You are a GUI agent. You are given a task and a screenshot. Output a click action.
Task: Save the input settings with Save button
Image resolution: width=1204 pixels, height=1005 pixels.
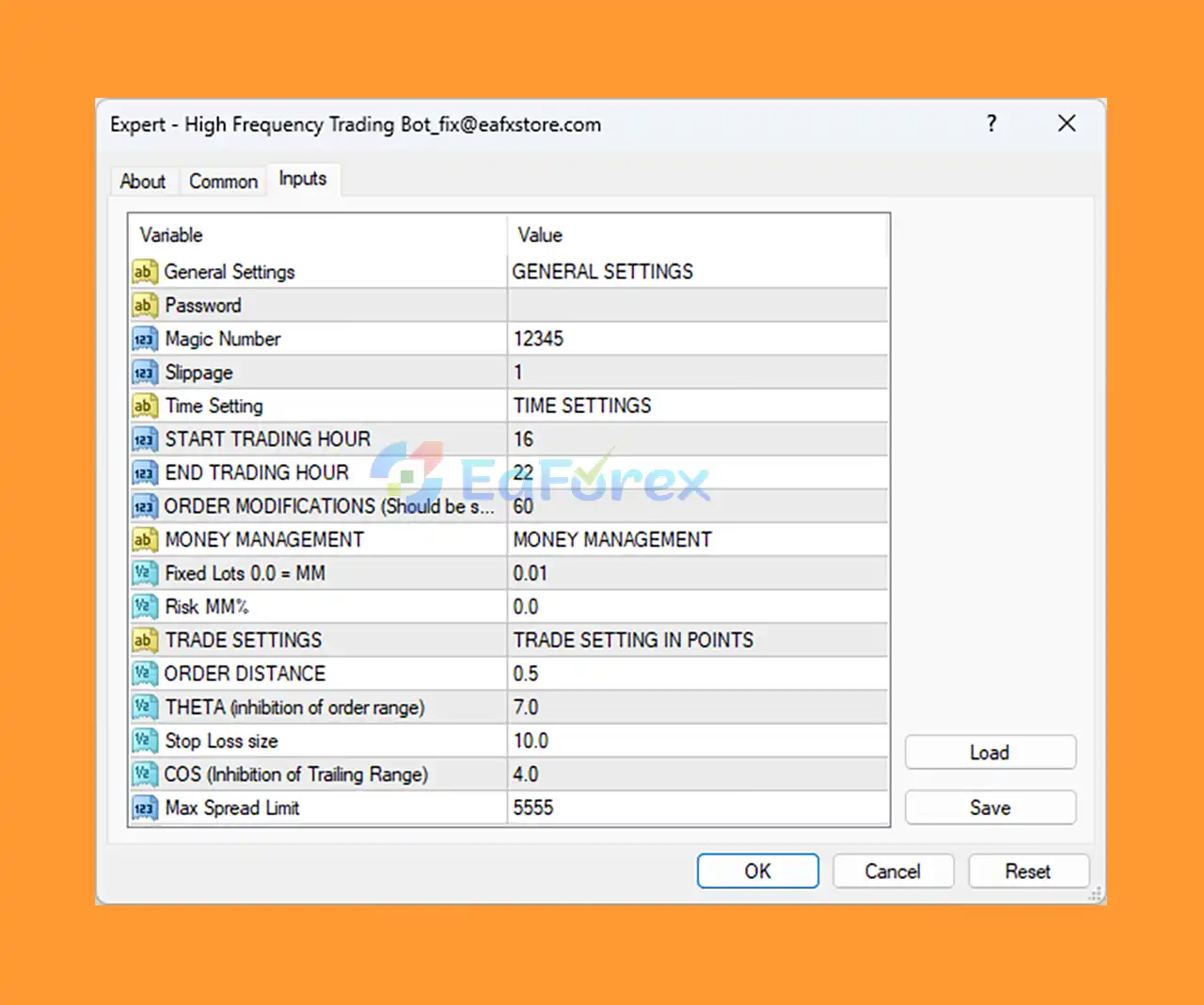(x=990, y=807)
